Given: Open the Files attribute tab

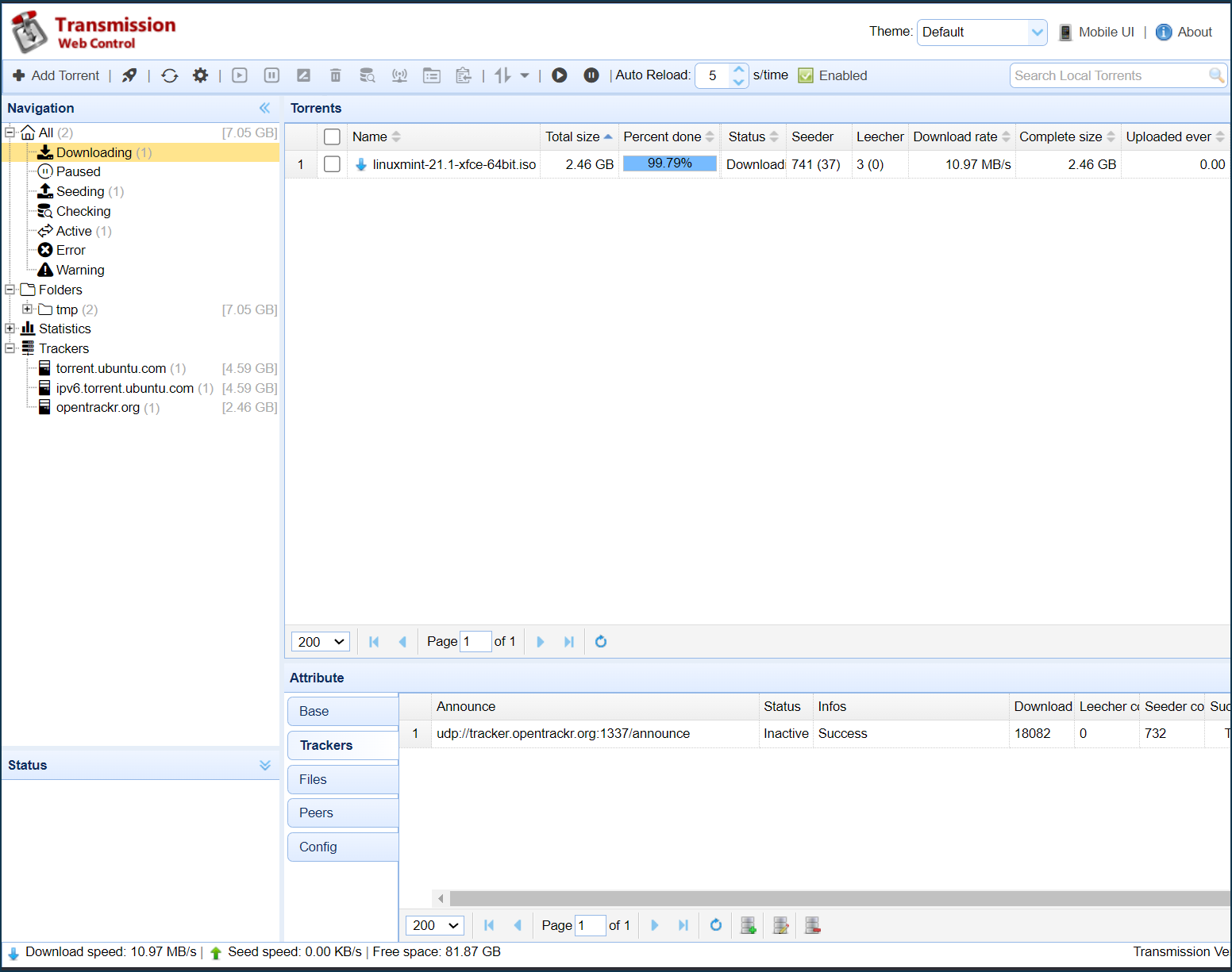Looking at the screenshot, I should click(x=343, y=779).
